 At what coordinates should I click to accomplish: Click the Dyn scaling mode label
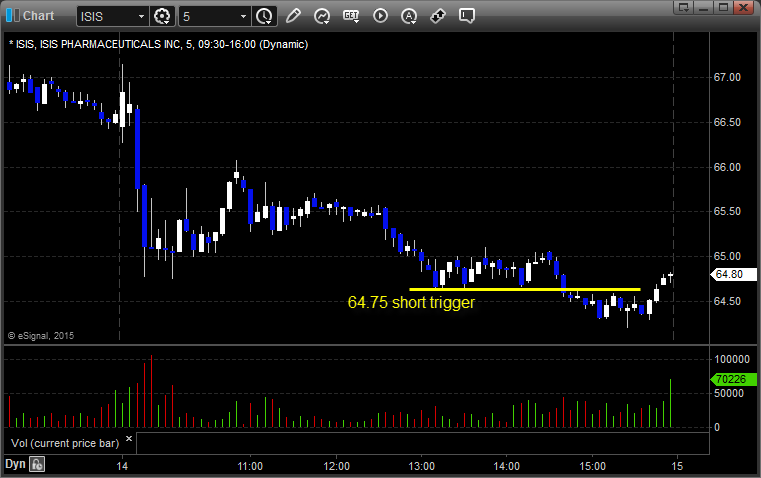(15, 464)
